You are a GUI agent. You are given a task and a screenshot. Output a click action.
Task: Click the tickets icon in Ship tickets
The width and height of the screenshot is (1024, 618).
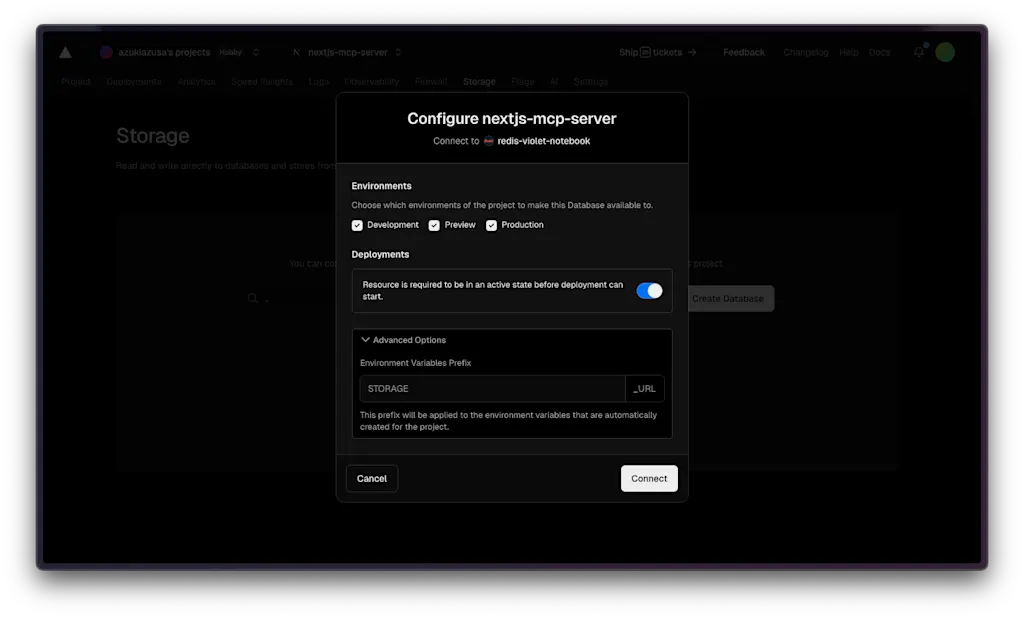pos(645,52)
